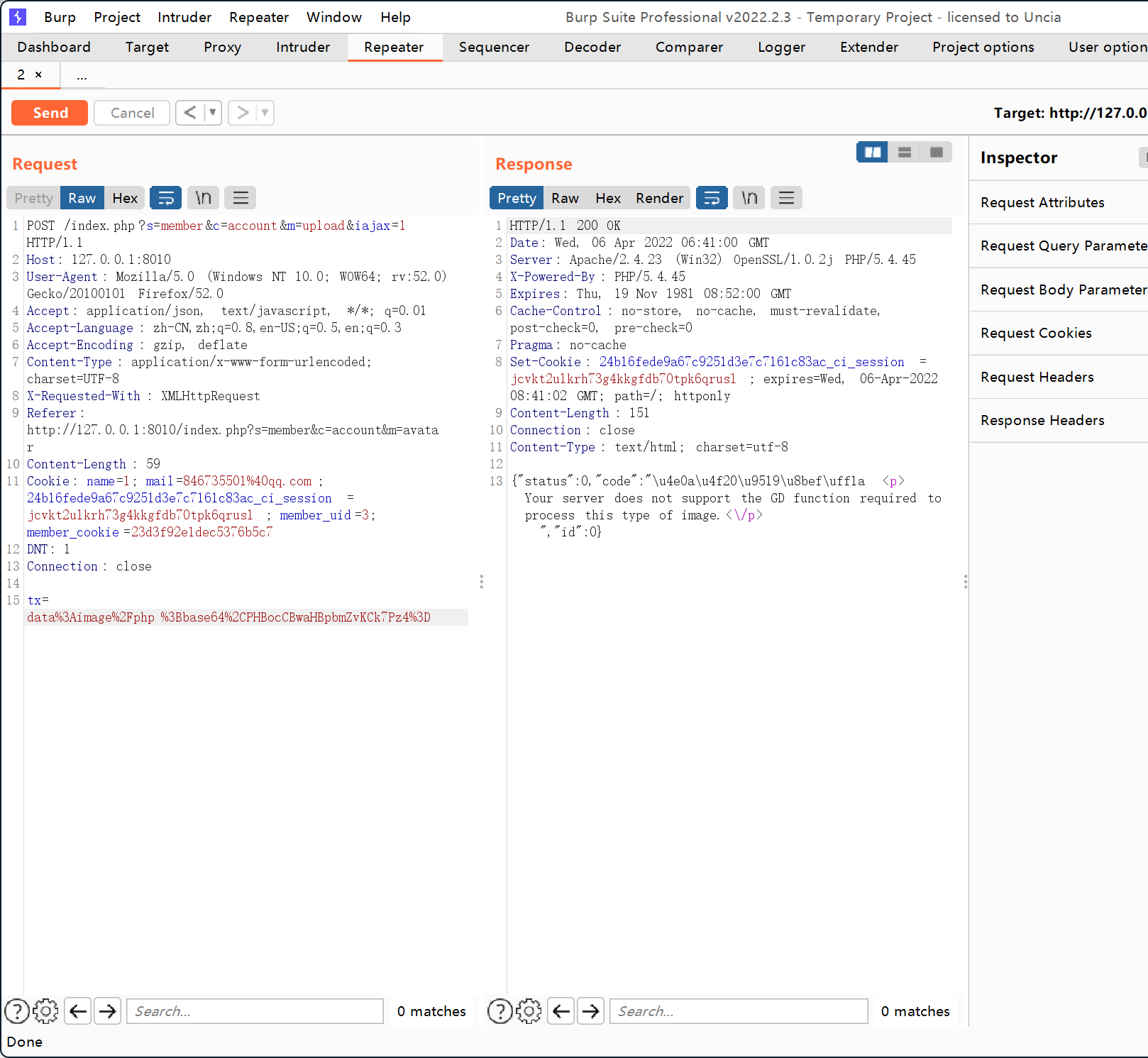
Task: Show non-printable chars \n in Response pane
Action: point(749,198)
